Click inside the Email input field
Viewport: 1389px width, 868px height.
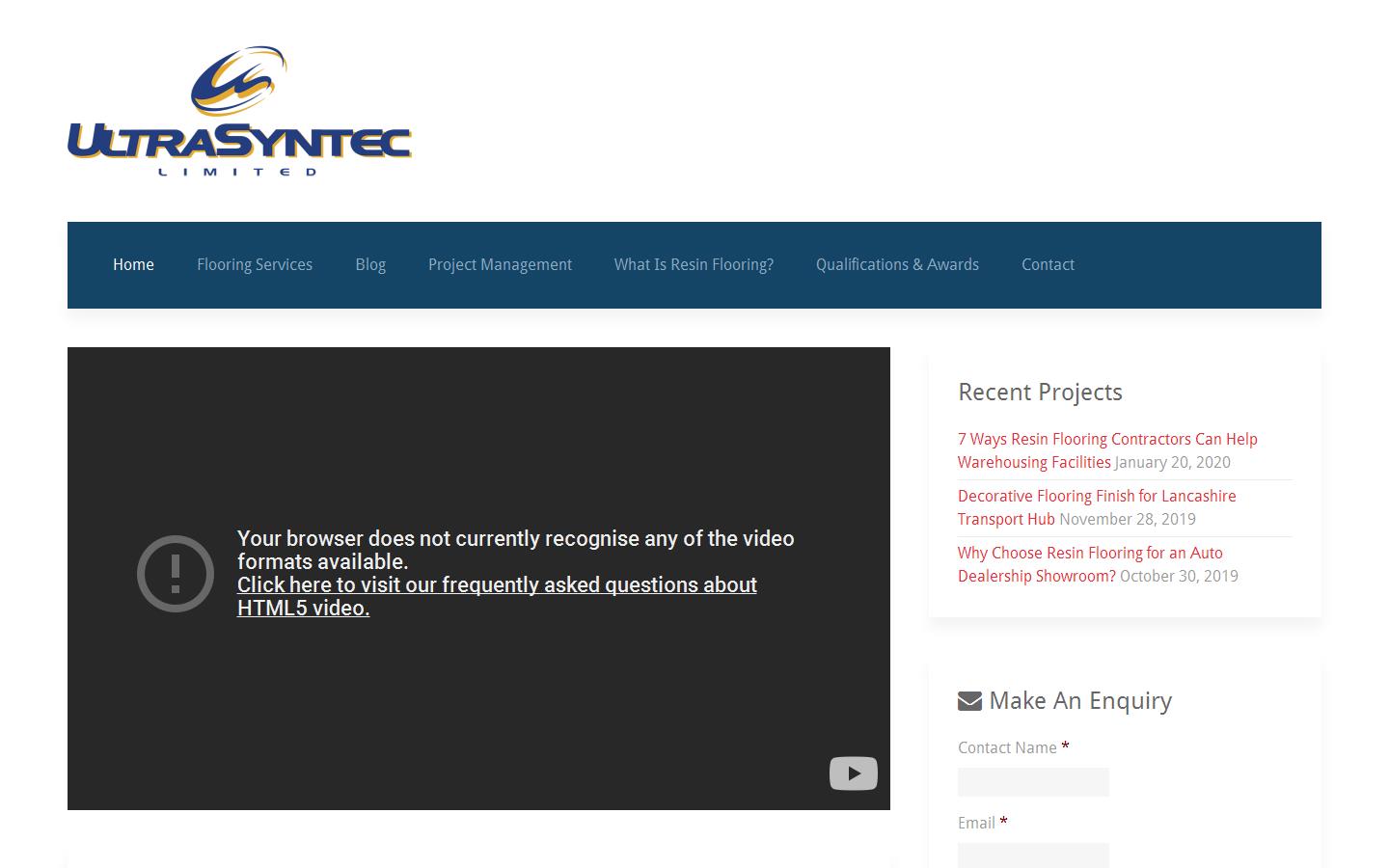point(1032,856)
